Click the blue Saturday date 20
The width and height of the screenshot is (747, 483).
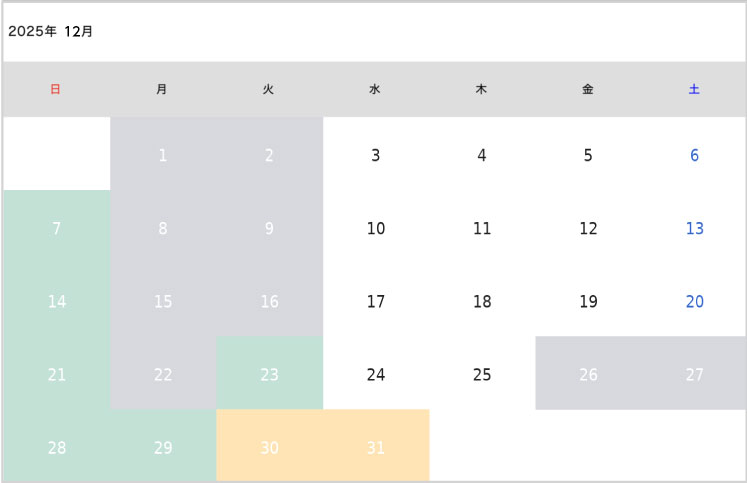tap(694, 301)
